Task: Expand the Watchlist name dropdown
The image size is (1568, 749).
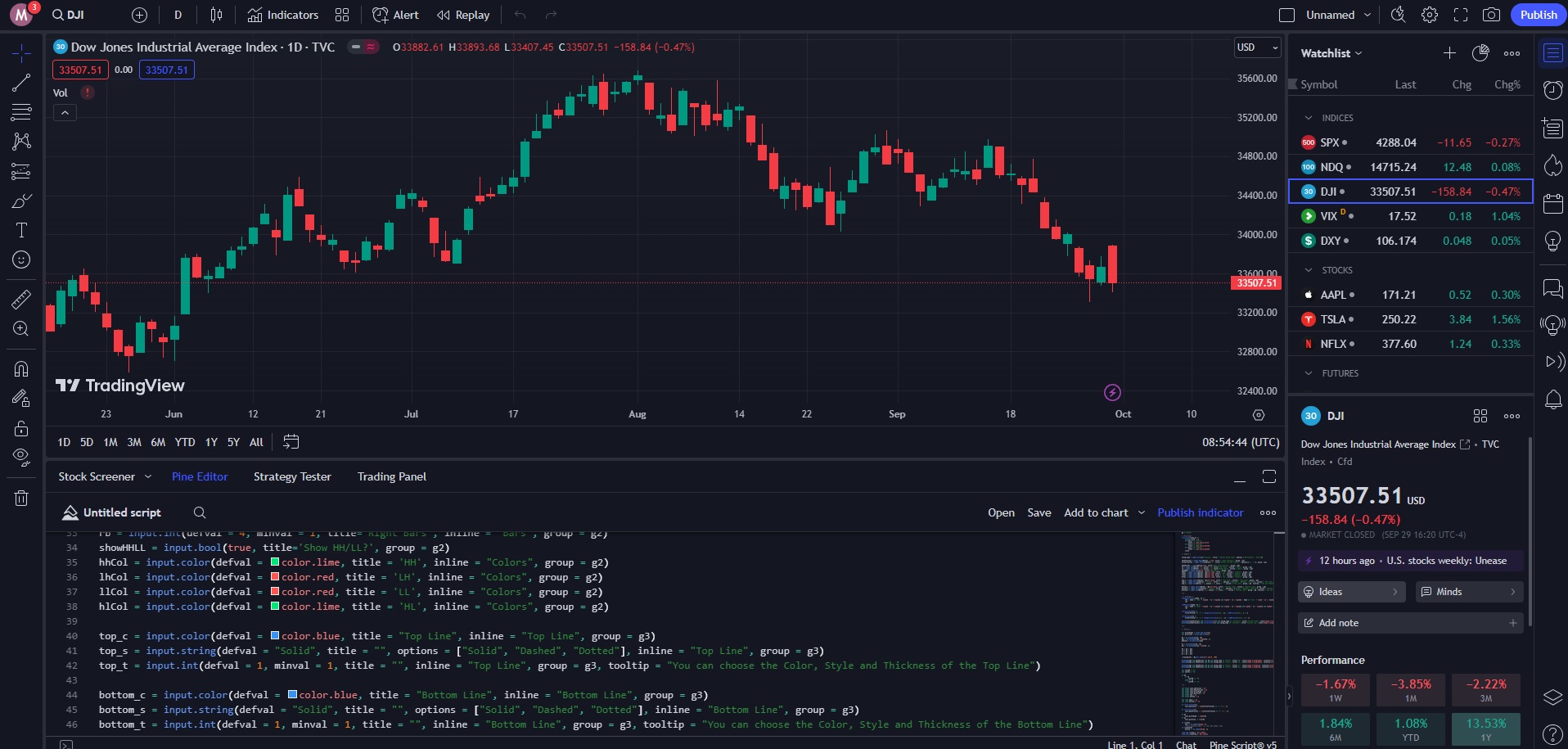Action: [x=1331, y=53]
